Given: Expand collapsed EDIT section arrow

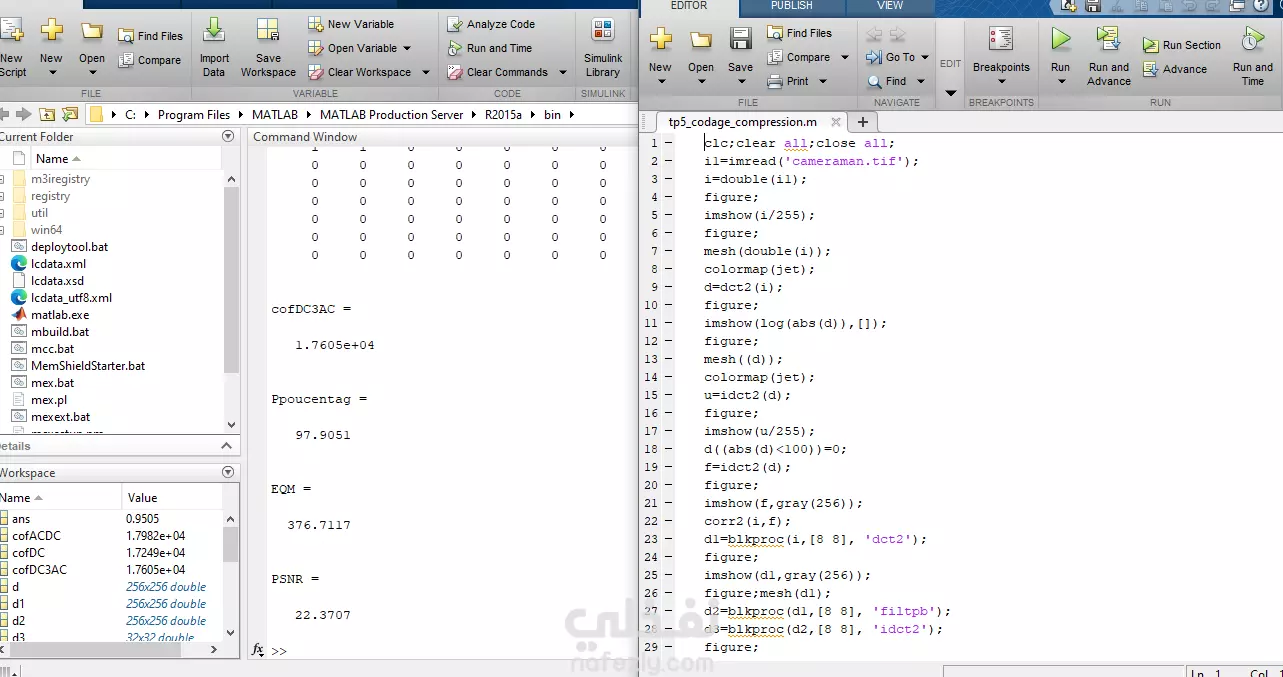Looking at the screenshot, I should pos(951,92).
